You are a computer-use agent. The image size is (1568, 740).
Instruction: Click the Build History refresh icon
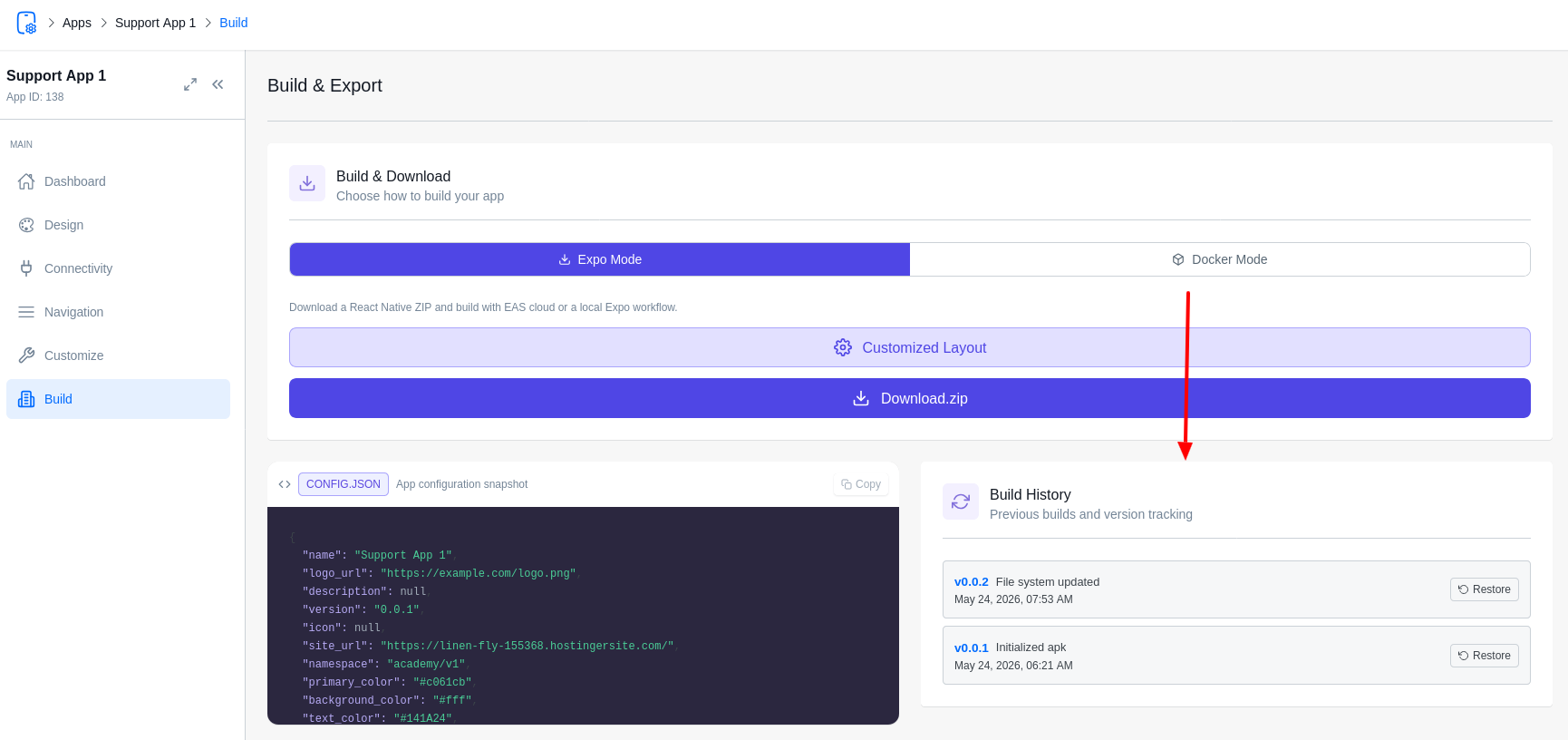tap(961, 501)
